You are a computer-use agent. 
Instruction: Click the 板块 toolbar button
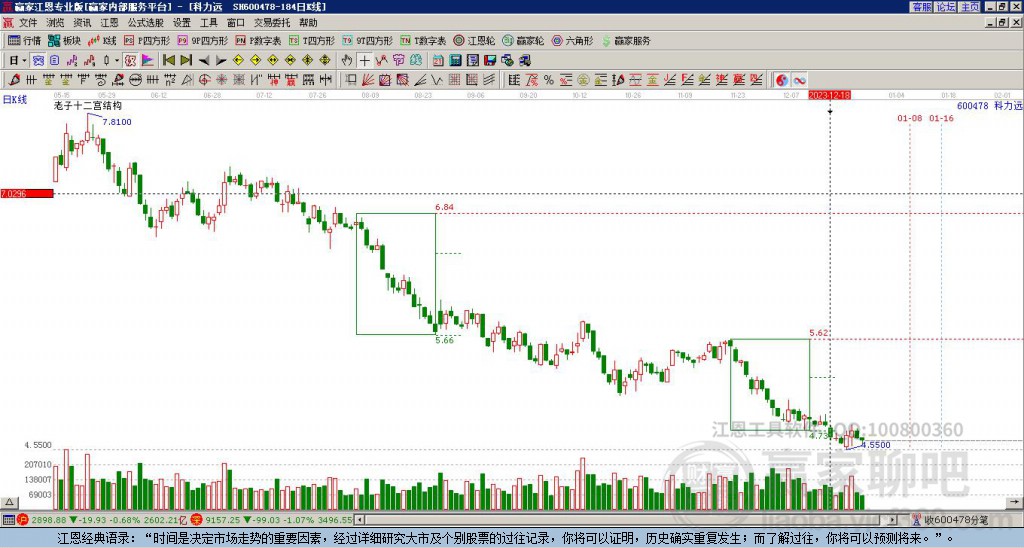(65, 40)
